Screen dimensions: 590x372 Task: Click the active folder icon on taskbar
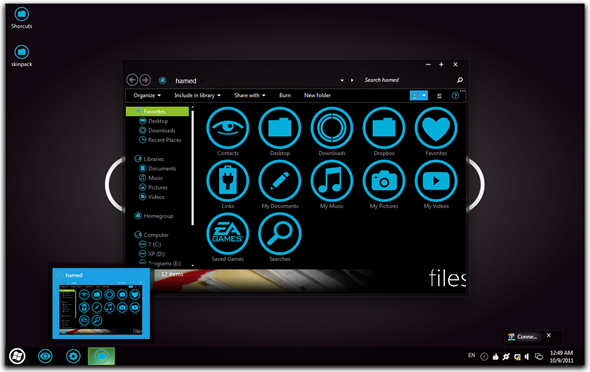click(101, 356)
